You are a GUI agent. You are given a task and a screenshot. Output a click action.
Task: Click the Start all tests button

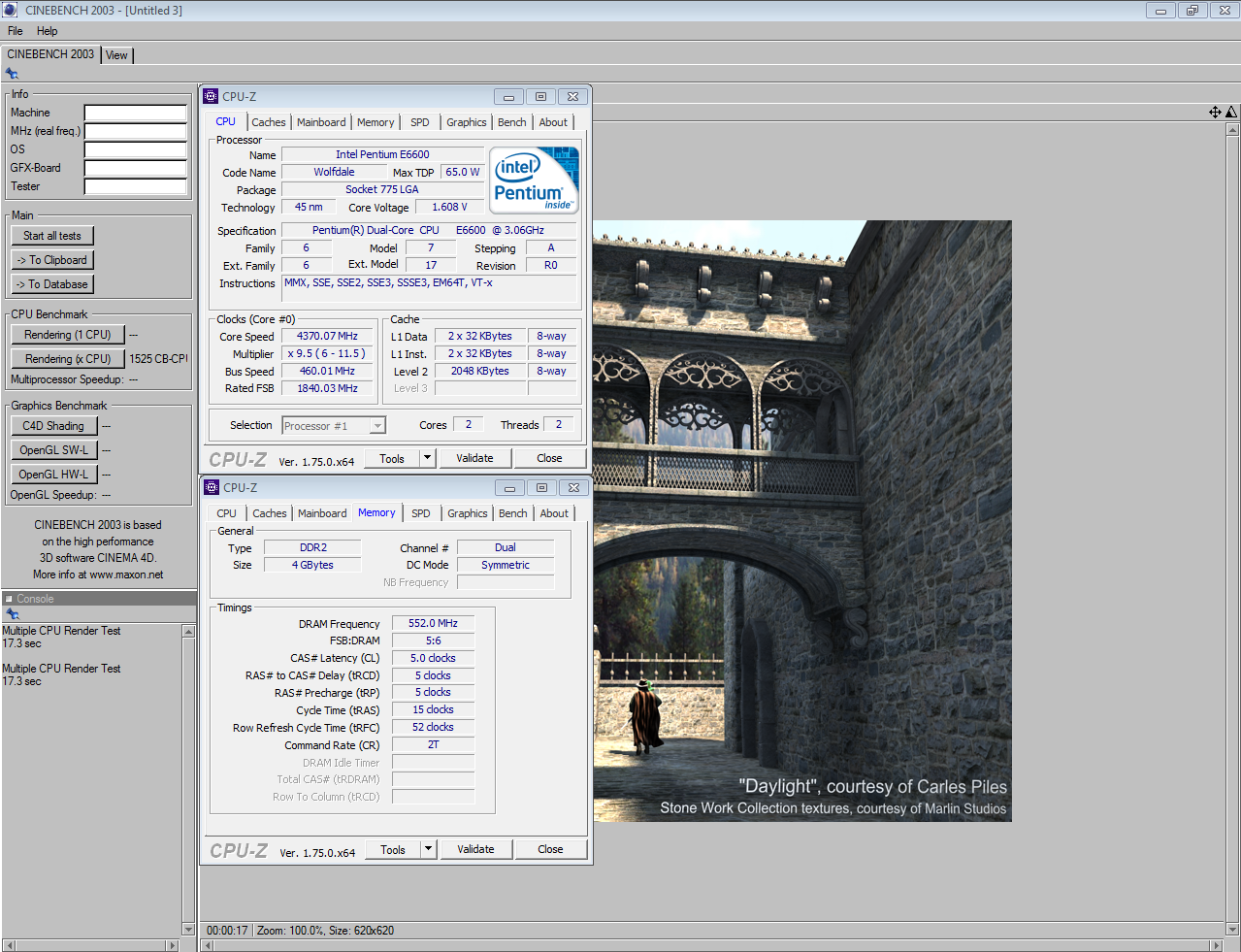click(52, 236)
